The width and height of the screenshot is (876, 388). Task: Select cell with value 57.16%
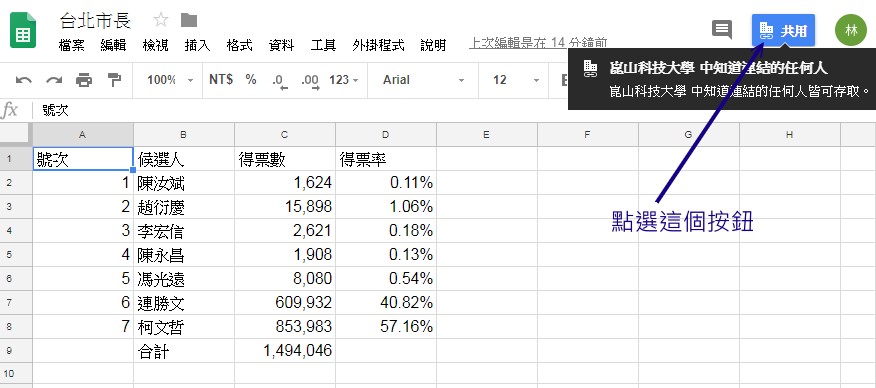(386, 327)
